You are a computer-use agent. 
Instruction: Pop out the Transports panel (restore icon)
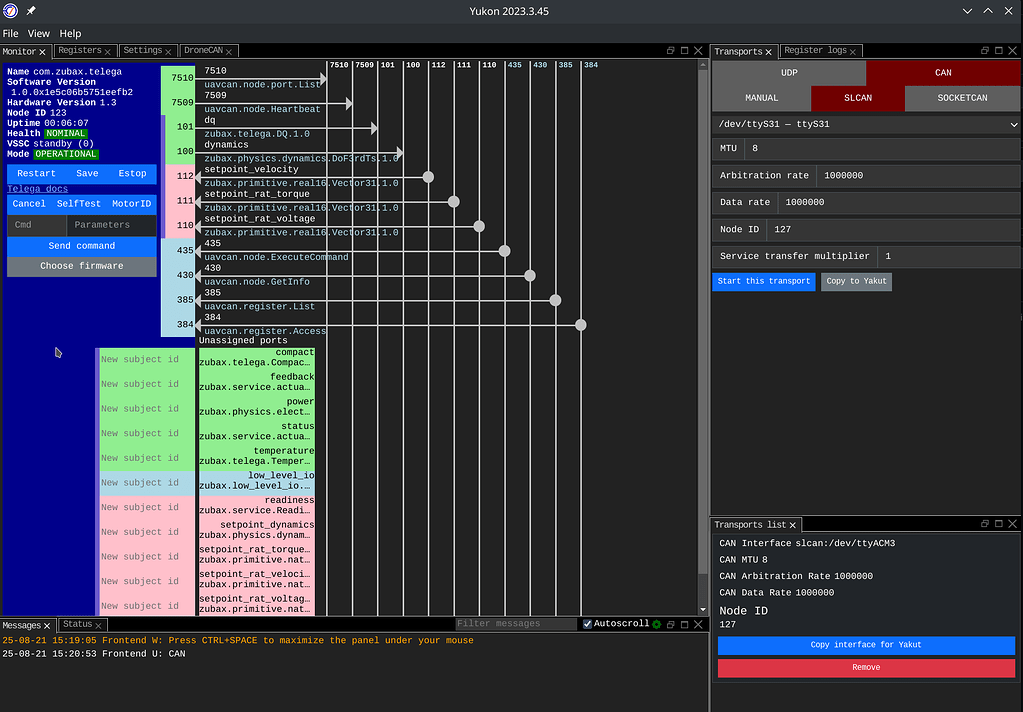click(985, 50)
